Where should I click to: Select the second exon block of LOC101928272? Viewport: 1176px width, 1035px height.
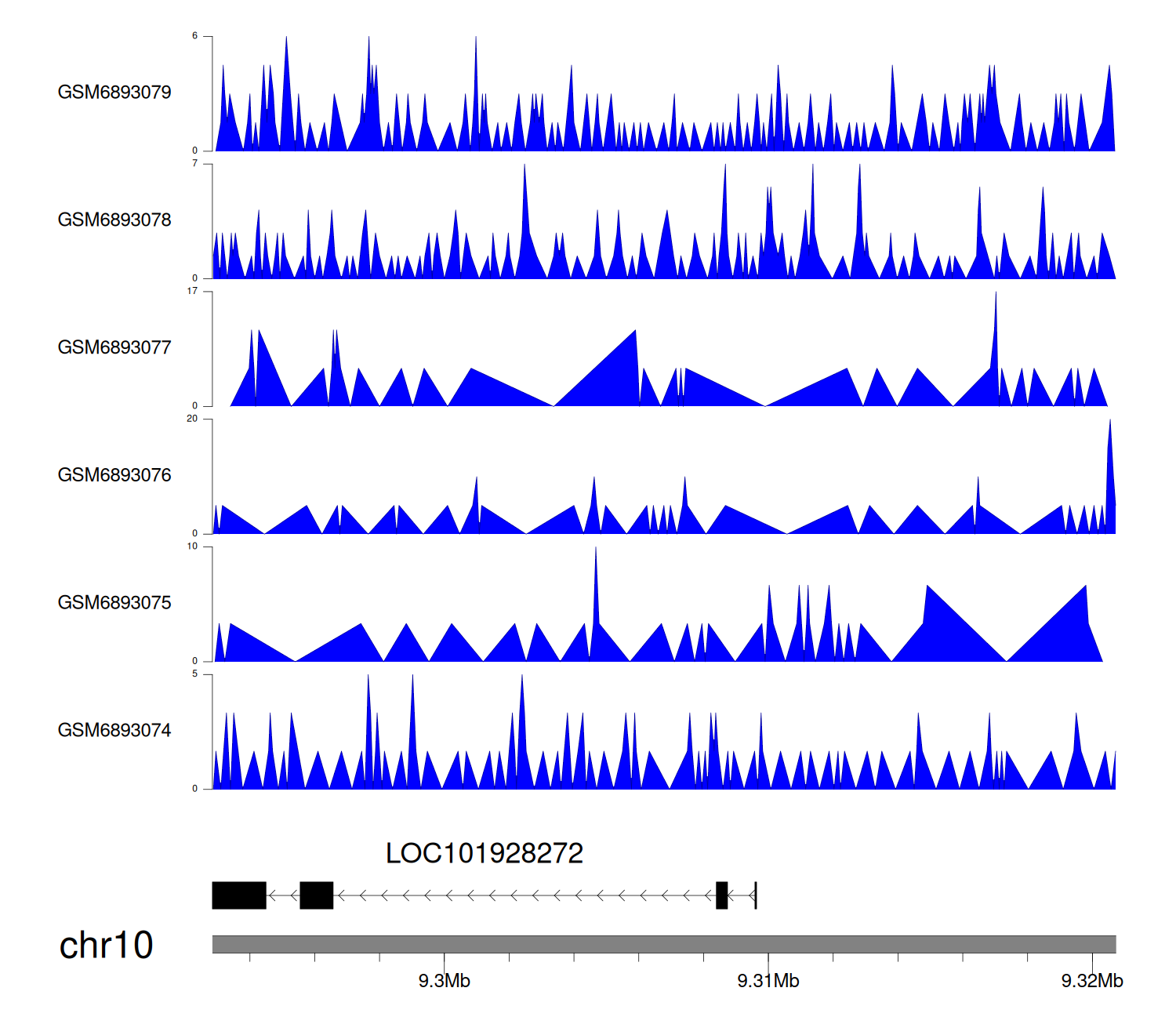[x=317, y=895]
